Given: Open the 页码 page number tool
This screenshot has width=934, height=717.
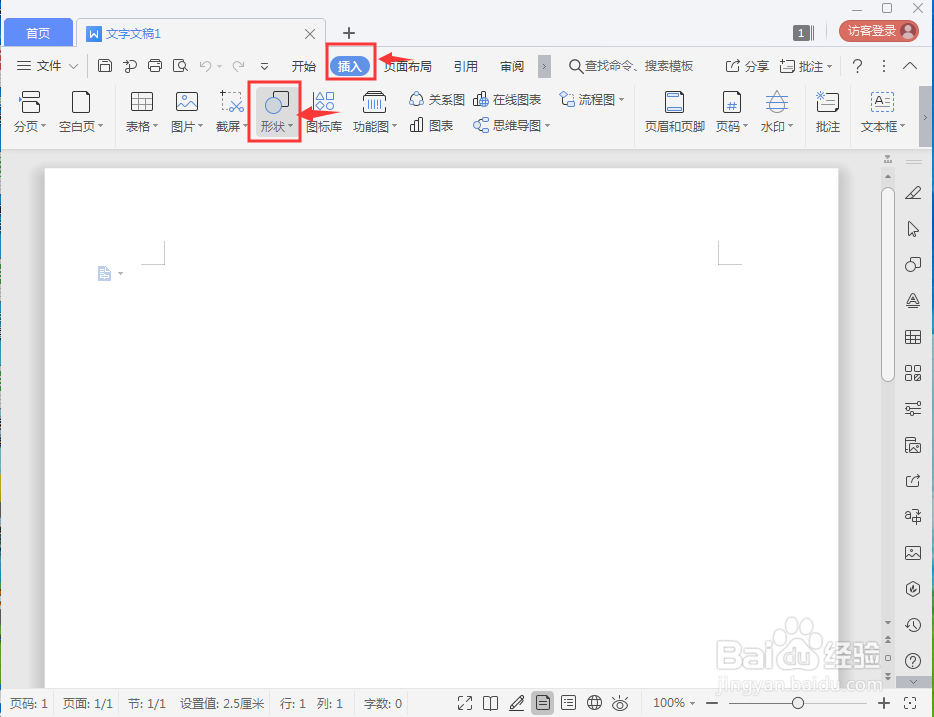Looking at the screenshot, I should pos(731,111).
